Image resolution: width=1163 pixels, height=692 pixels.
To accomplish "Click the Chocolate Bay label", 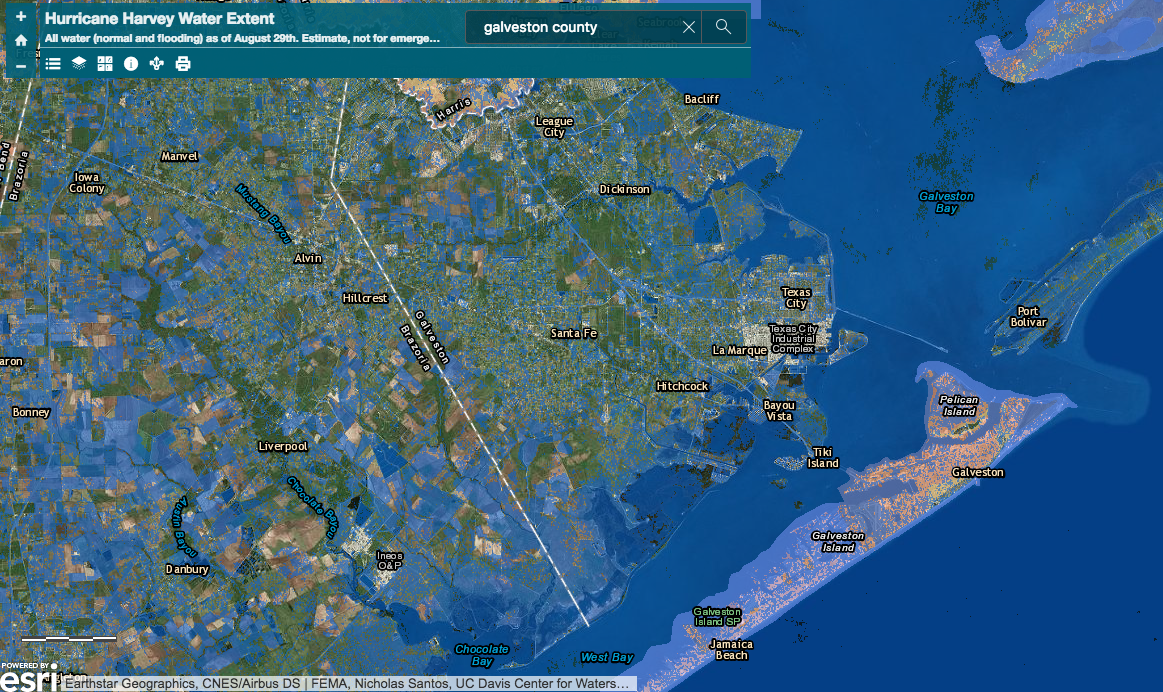I will pos(481,654).
